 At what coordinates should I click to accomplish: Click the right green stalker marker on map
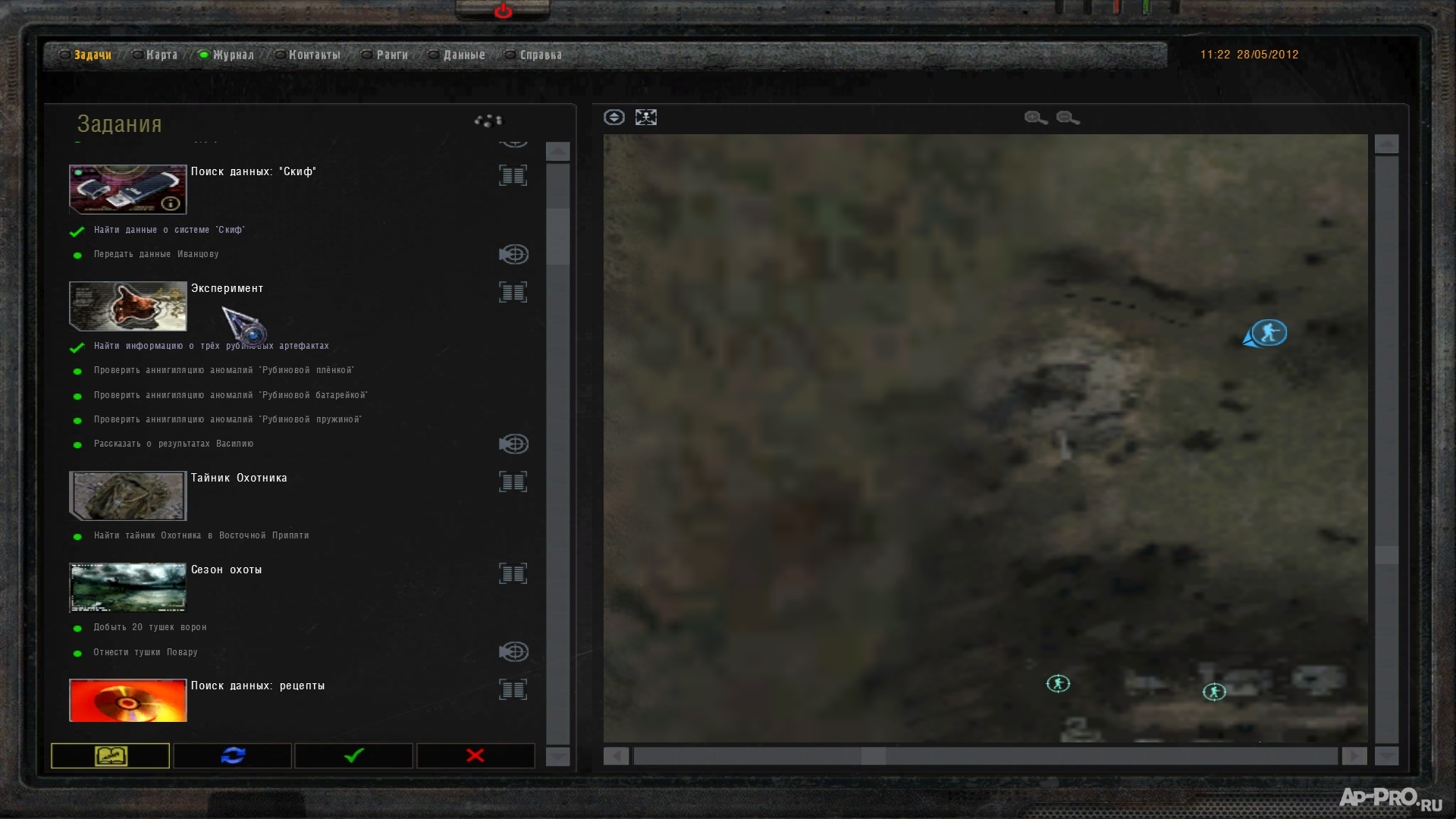pyautogui.click(x=1214, y=692)
